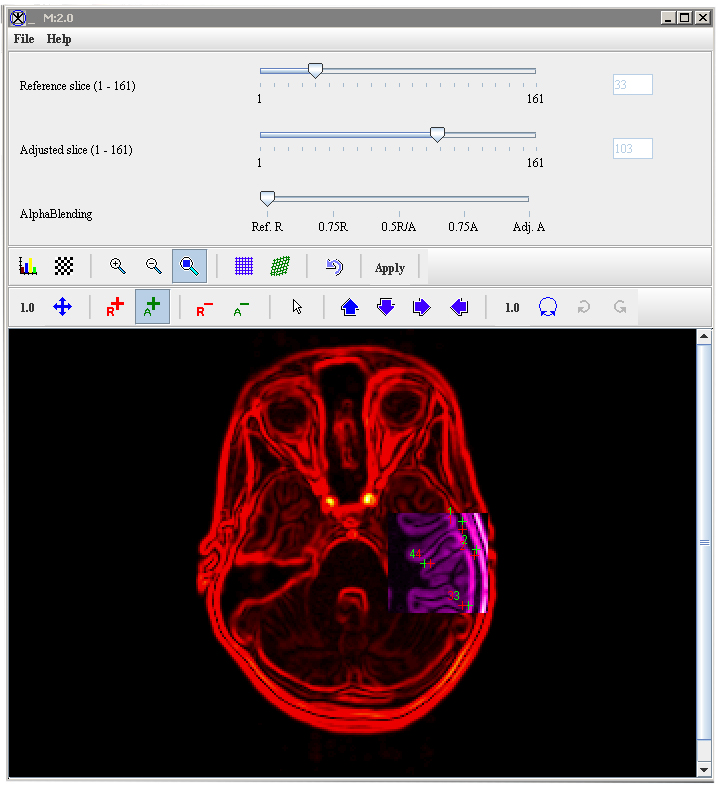Click the undo arrow icon
This screenshot has width=718, height=786.
tap(335, 267)
